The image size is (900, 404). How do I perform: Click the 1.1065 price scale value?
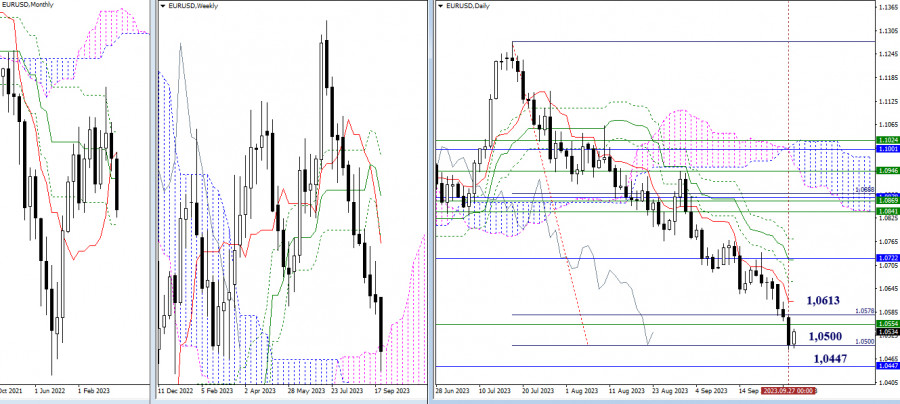[887, 125]
